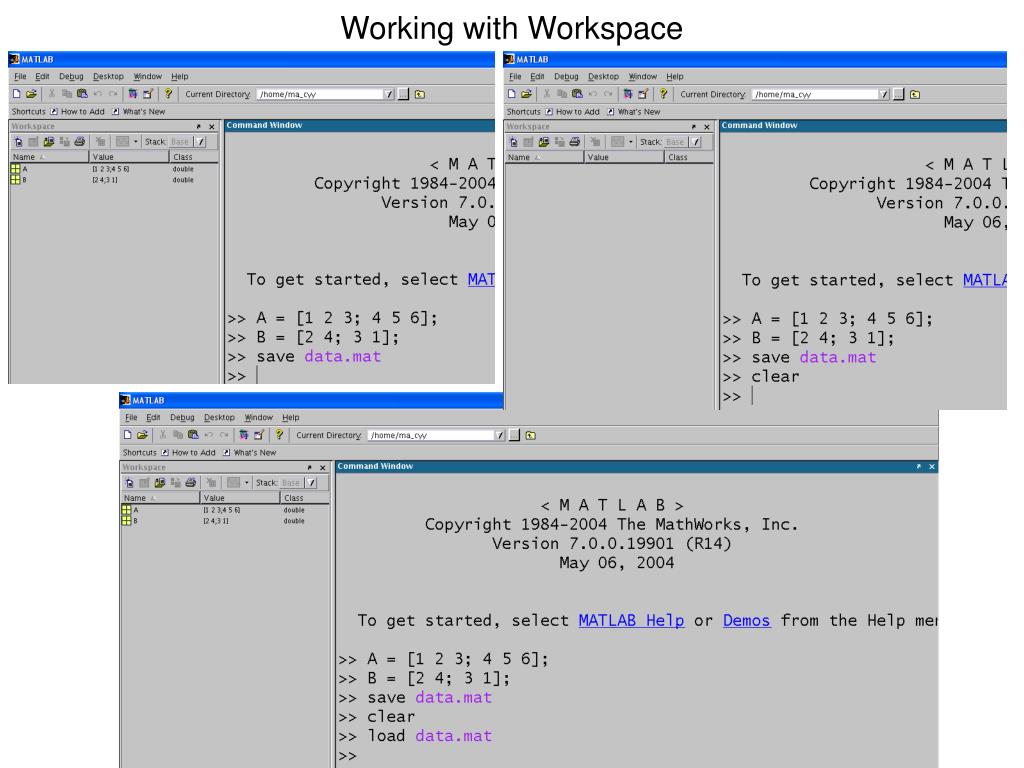Open plot type dropdown arrow in bottom Workspace
This screenshot has height=768, width=1024.
pos(247,483)
